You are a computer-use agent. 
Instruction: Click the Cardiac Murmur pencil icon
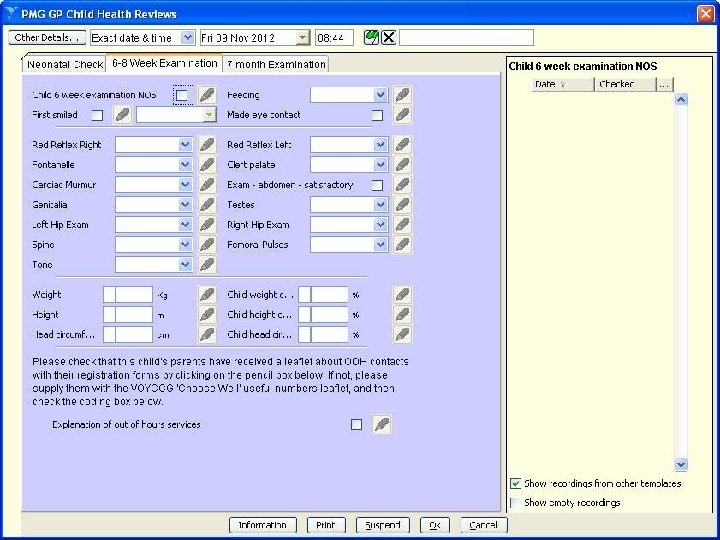click(207, 185)
